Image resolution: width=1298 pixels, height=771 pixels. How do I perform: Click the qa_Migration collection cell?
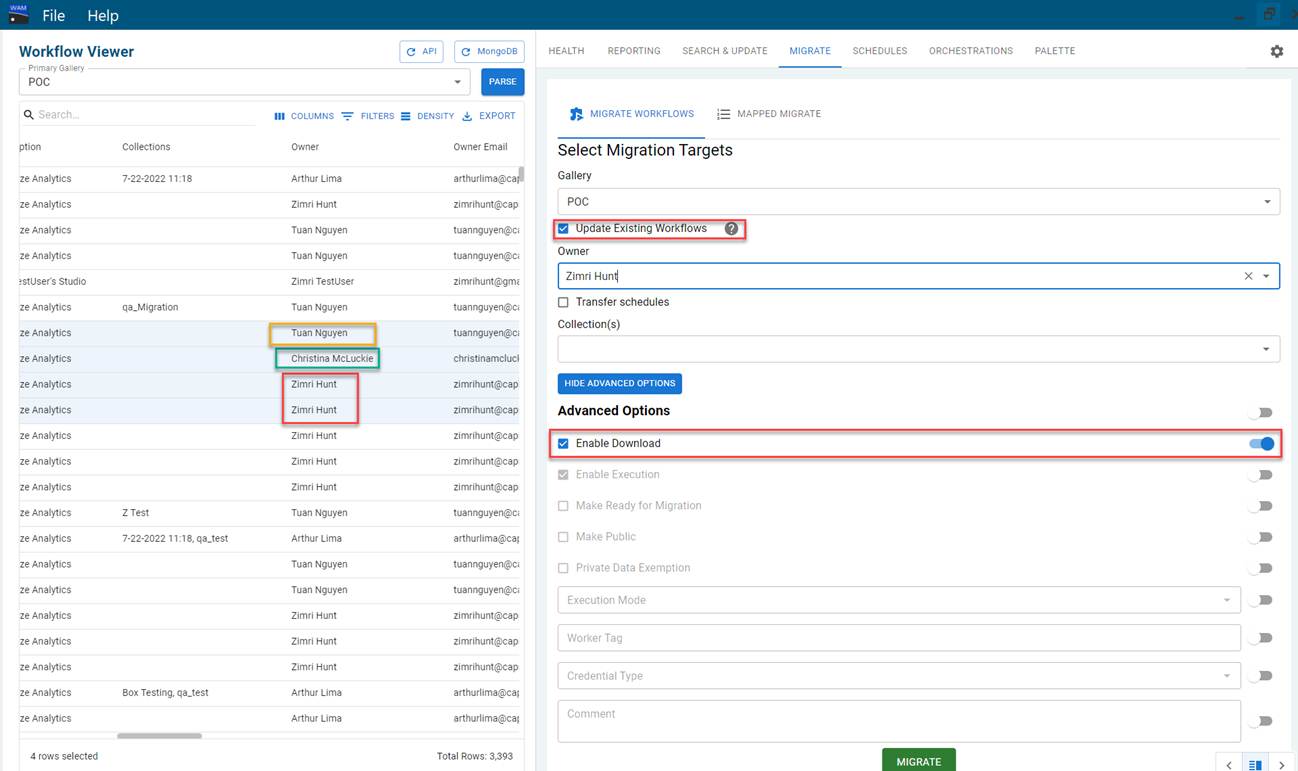click(150, 308)
